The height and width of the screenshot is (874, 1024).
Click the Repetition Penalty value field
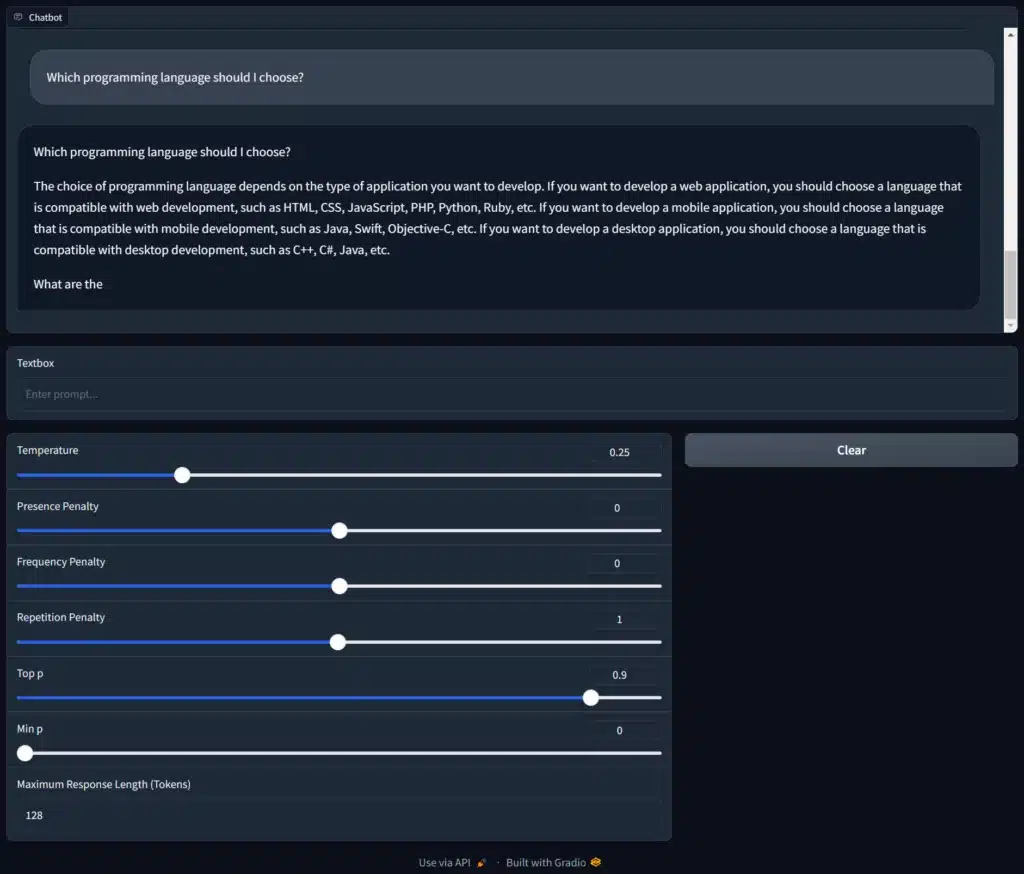(627, 619)
